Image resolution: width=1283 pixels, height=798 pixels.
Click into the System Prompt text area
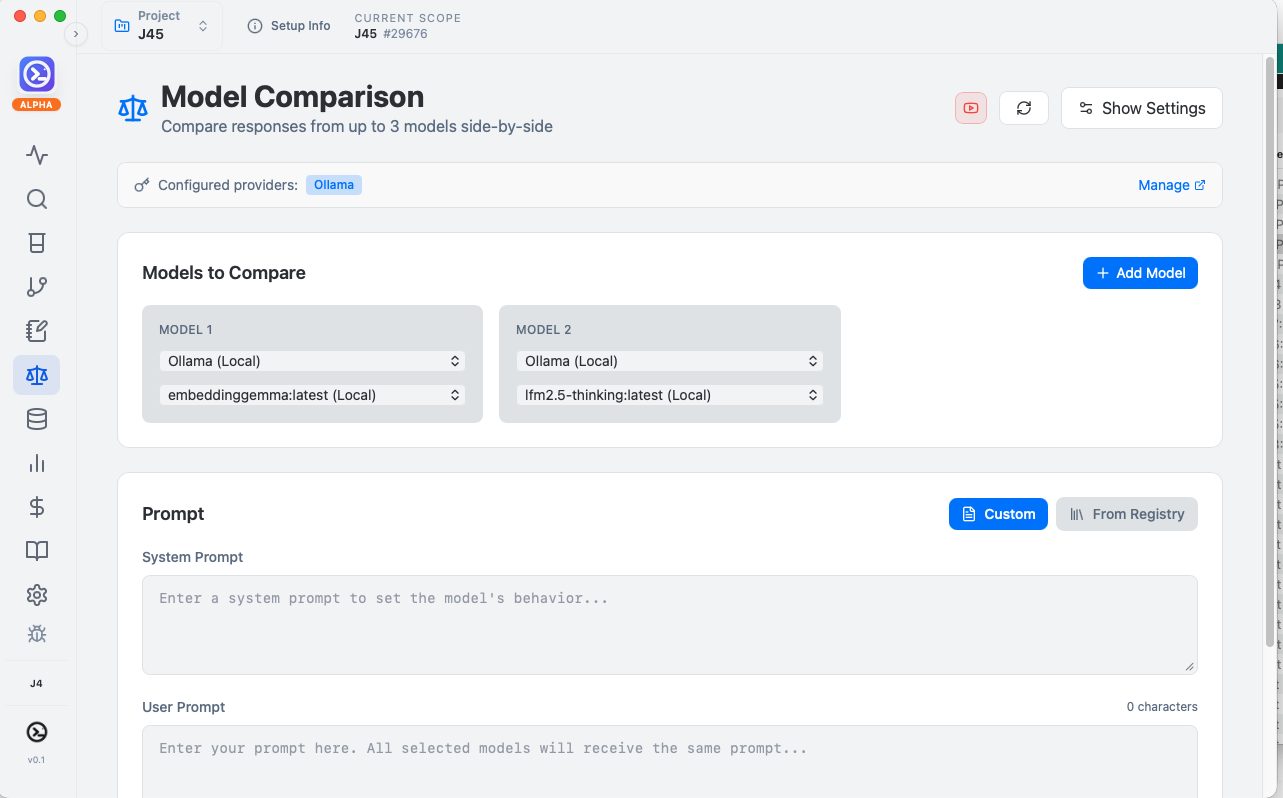[x=669, y=624]
